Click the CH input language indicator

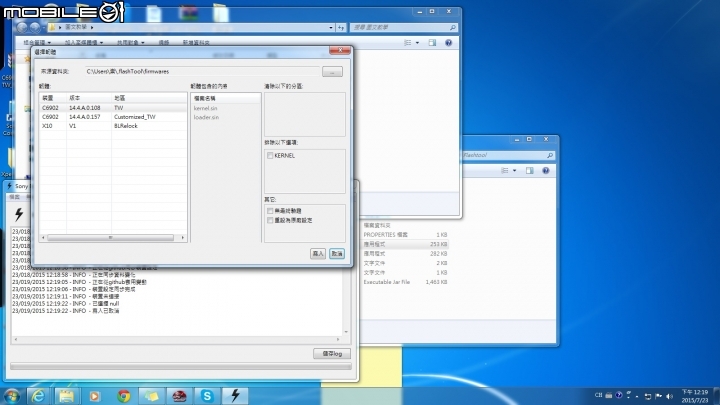click(598, 395)
